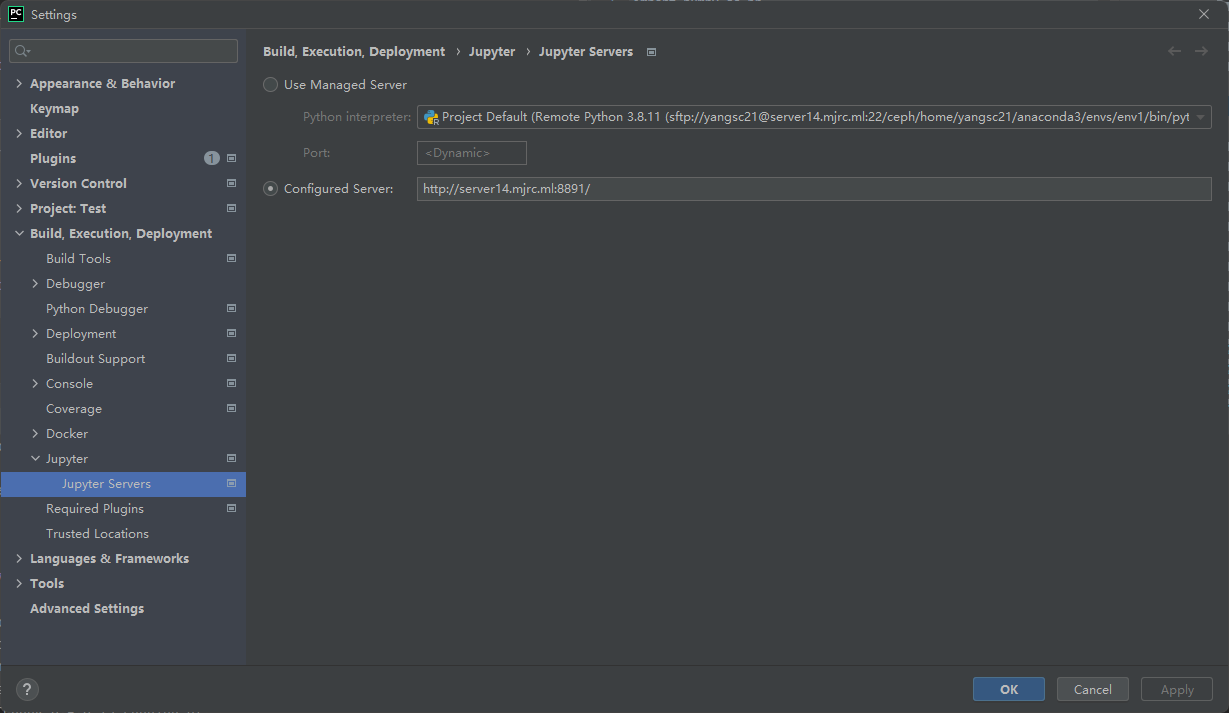Open help with the question mark button
1229x713 pixels.
click(x=27, y=689)
